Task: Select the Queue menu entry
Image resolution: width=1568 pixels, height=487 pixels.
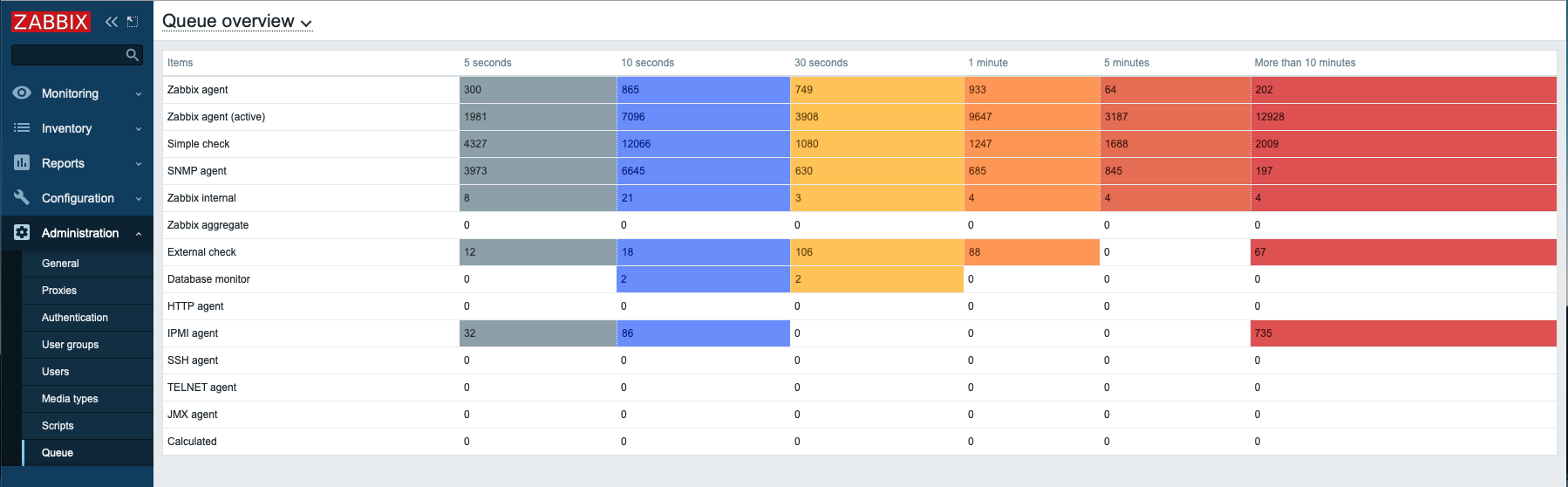Action: tap(58, 453)
